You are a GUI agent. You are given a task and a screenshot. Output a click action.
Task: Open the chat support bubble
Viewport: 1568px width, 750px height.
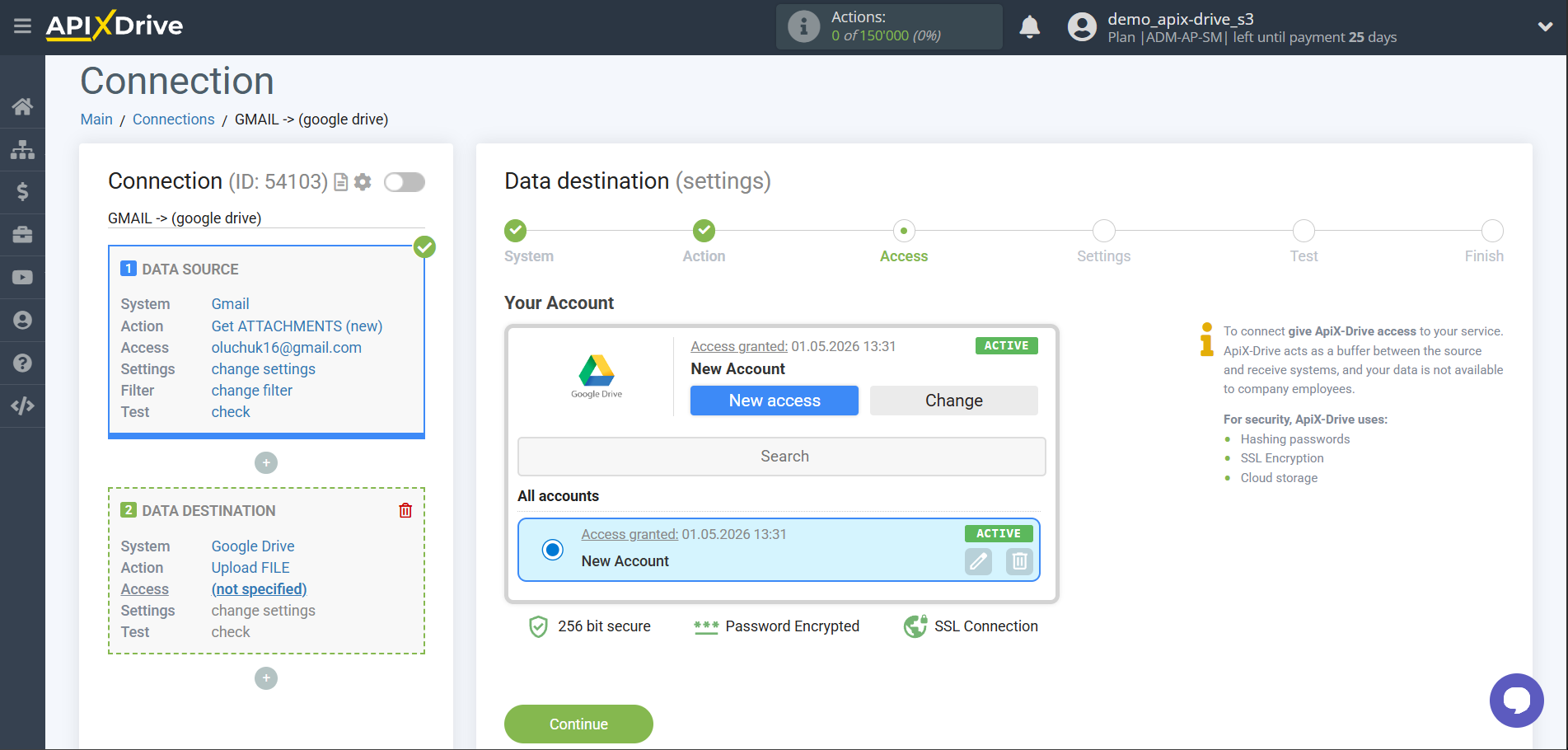click(x=1516, y=701)
